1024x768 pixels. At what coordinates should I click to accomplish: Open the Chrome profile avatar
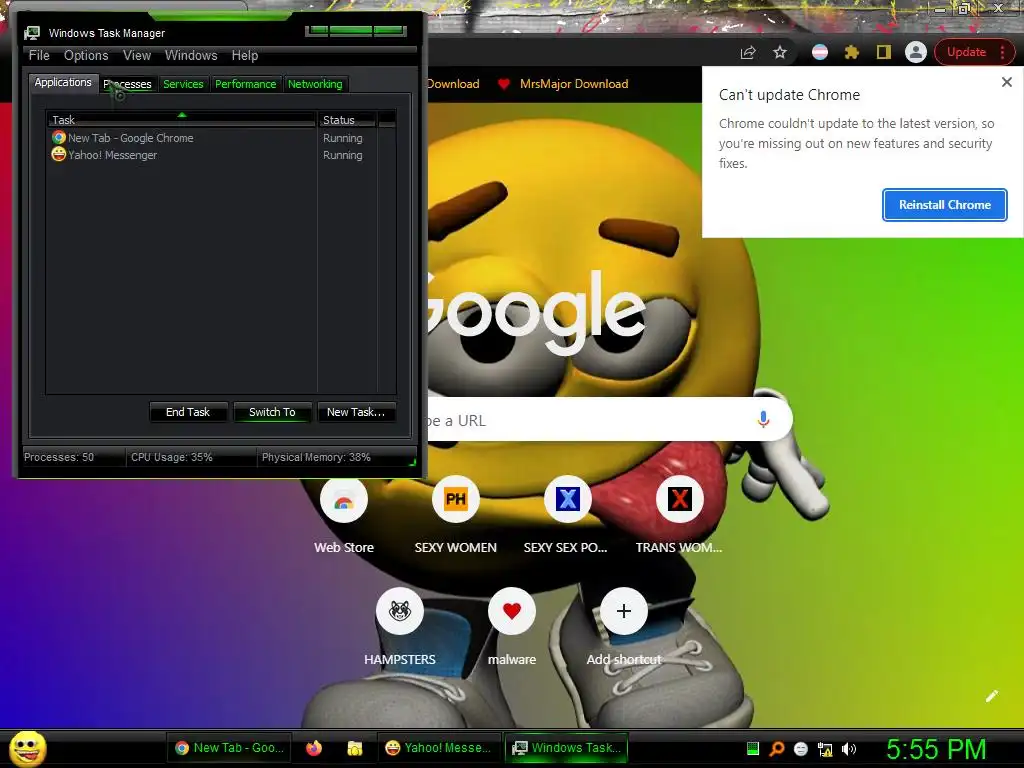pos(916,52)
